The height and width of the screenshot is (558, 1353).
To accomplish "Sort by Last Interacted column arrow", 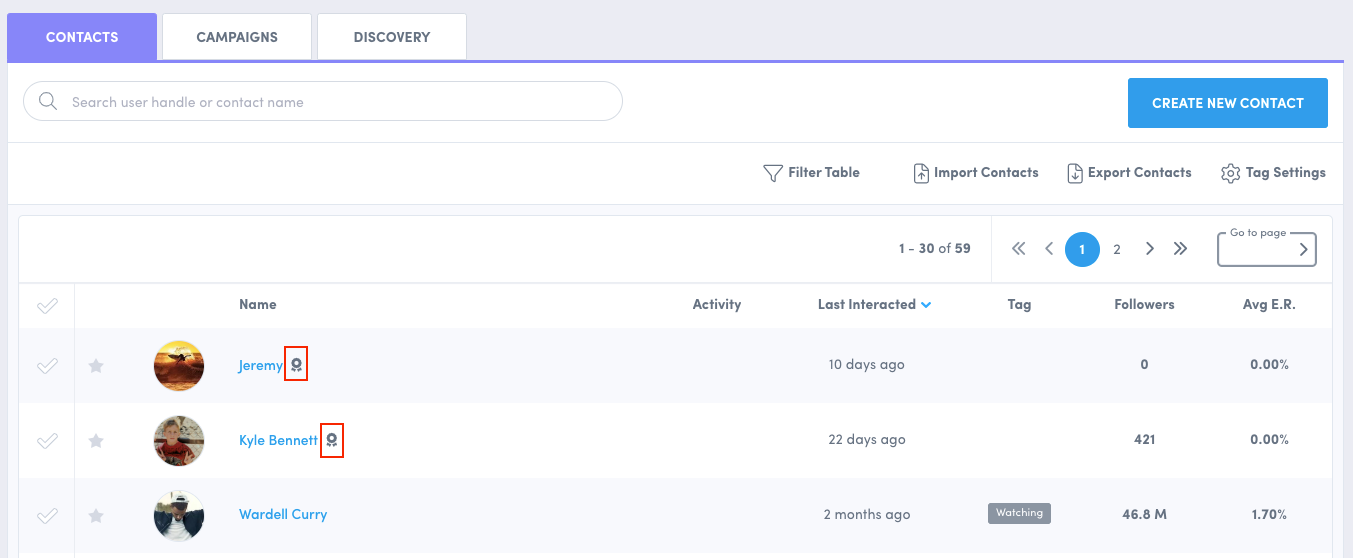I will click(x=926, y=305).
